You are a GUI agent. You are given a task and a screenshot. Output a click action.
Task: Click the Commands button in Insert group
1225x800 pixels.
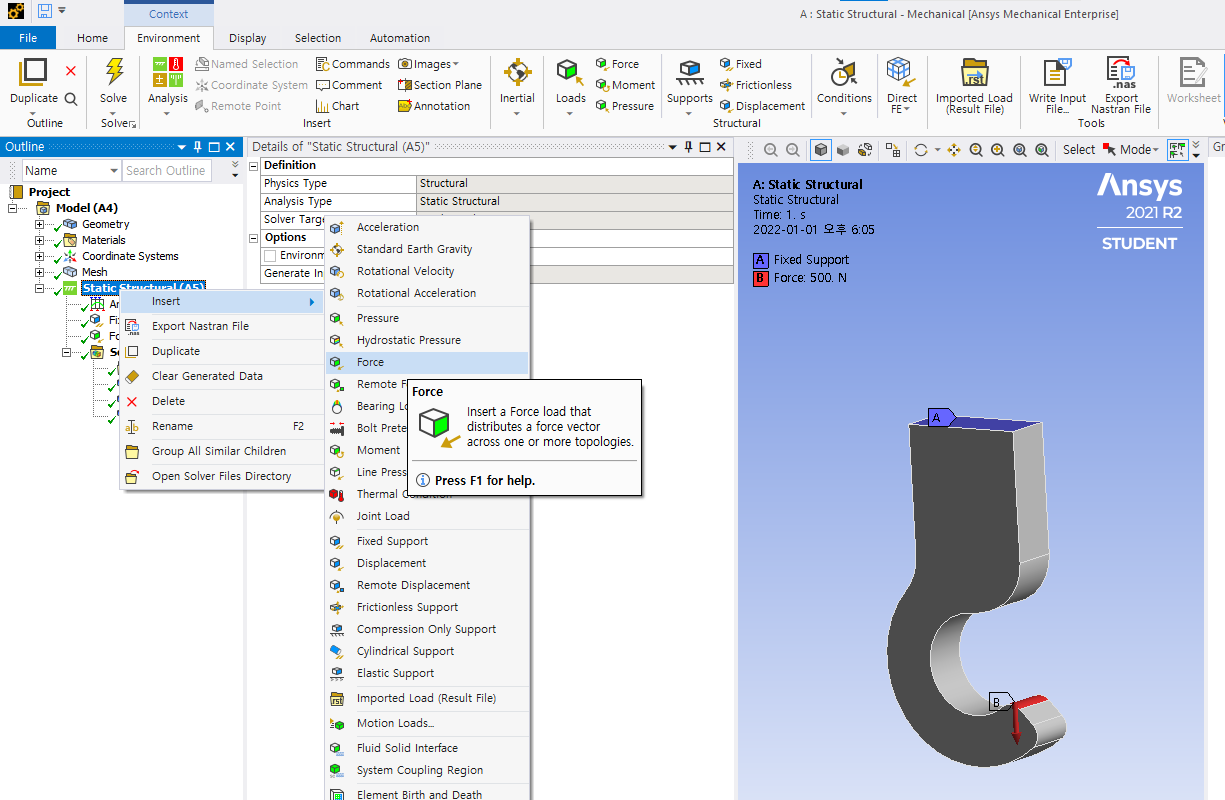(352, 64)
